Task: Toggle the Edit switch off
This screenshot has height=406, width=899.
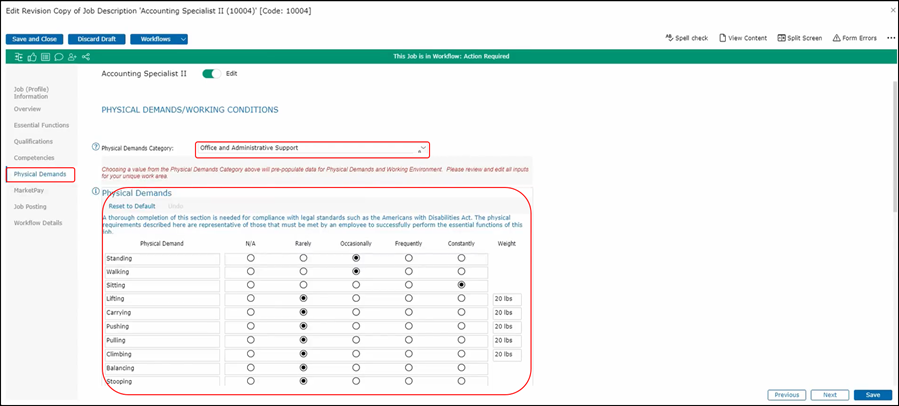Action: click(211, 73)
